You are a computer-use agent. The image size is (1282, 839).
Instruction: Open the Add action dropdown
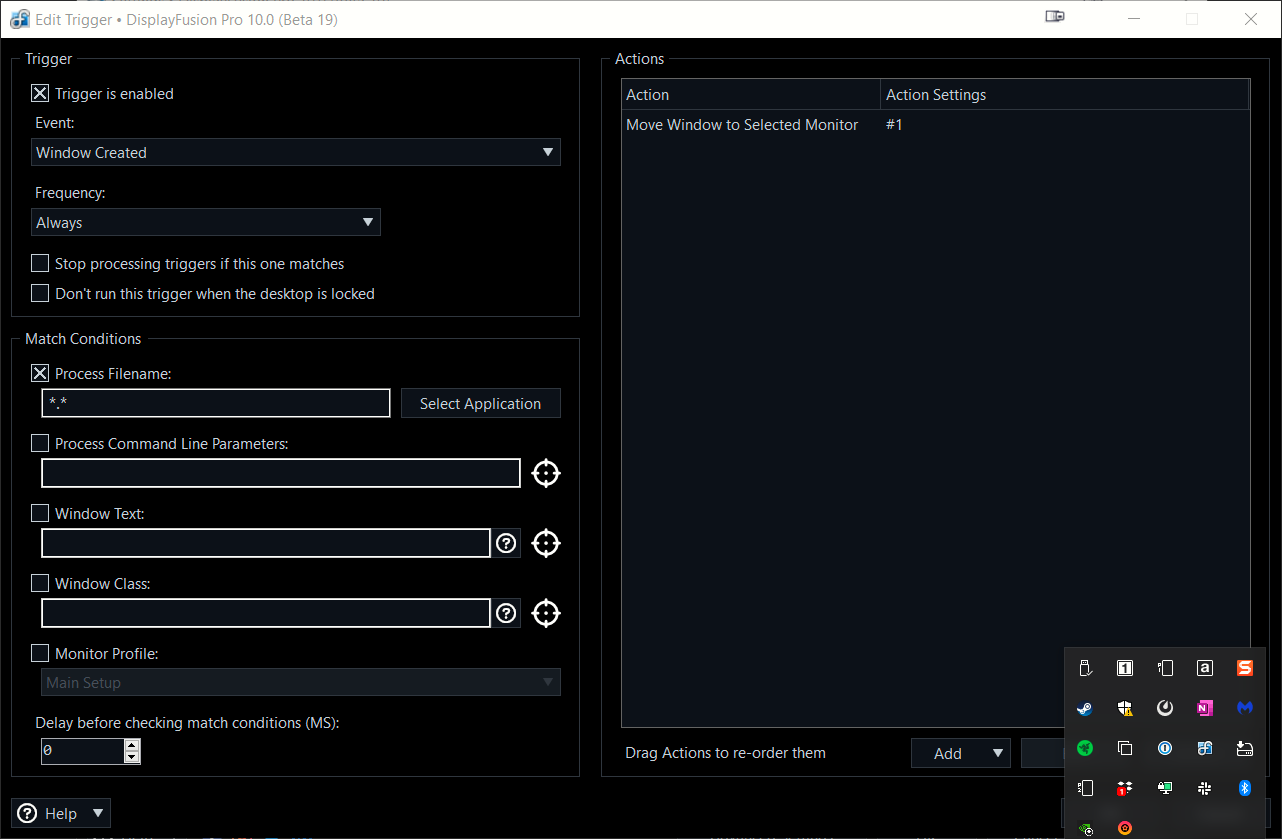[x=960, y=753]
